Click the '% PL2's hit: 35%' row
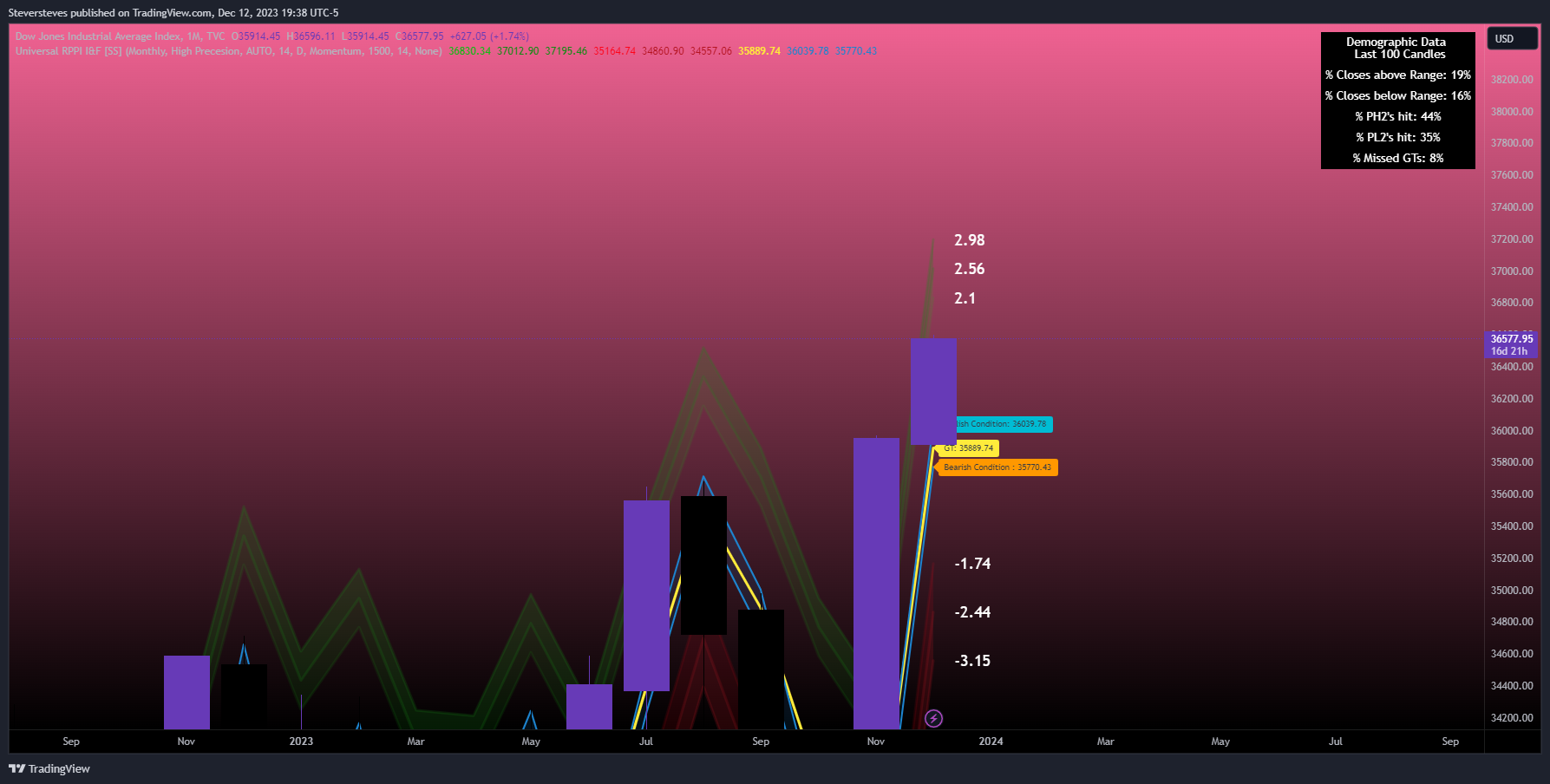The width and height of the screenshot is (1550, 784). pos(1397,138)
